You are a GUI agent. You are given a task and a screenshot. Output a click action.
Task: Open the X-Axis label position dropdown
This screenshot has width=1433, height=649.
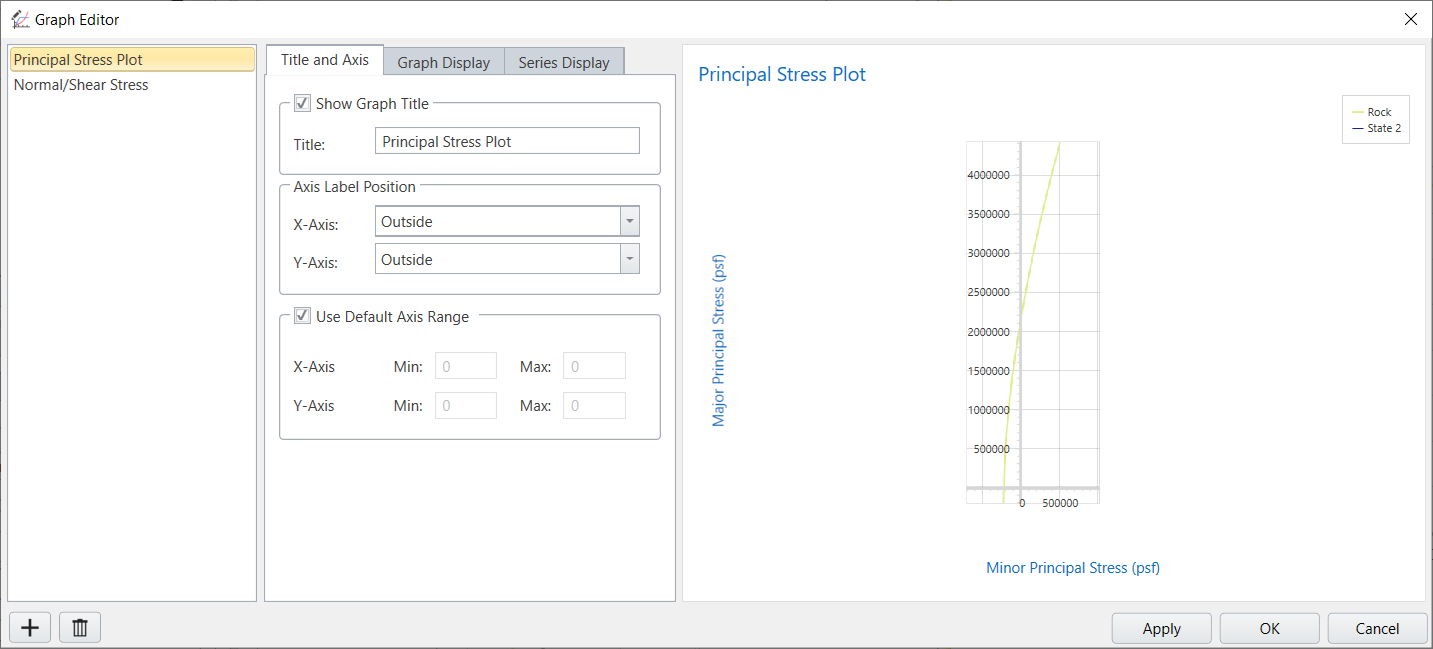point(630,220)
